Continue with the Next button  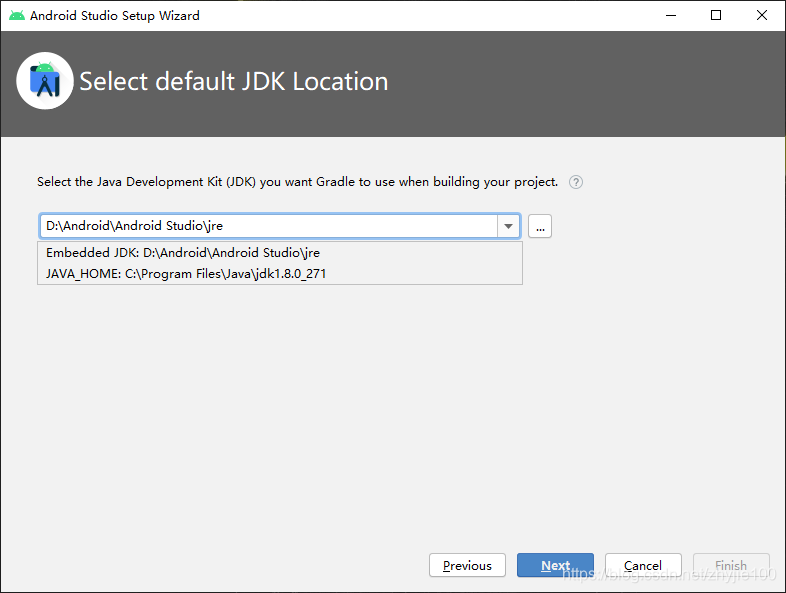(555, 565)
